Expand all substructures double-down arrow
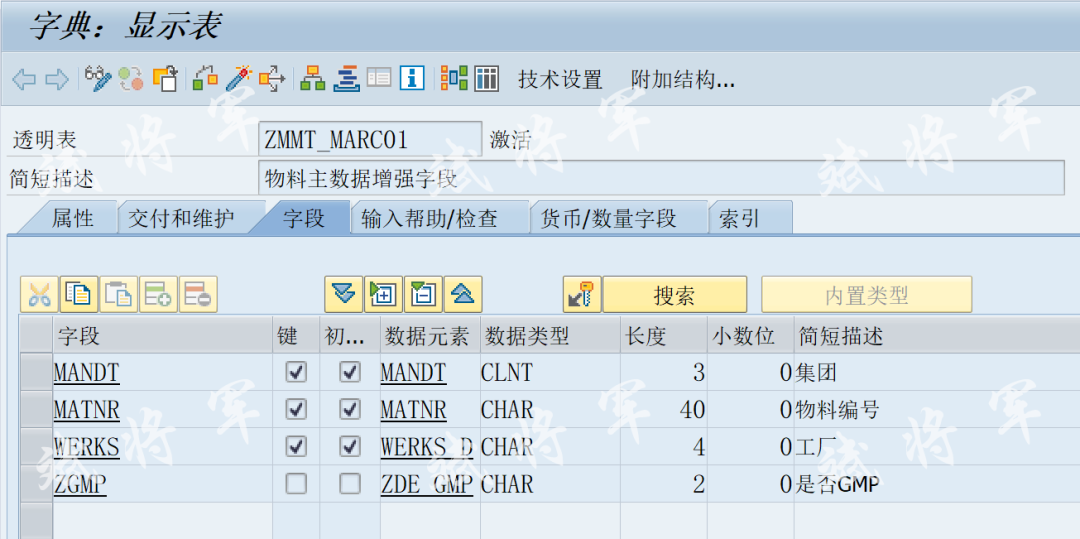This screenshot has width=1080, height=539. (x=344, y=295)
